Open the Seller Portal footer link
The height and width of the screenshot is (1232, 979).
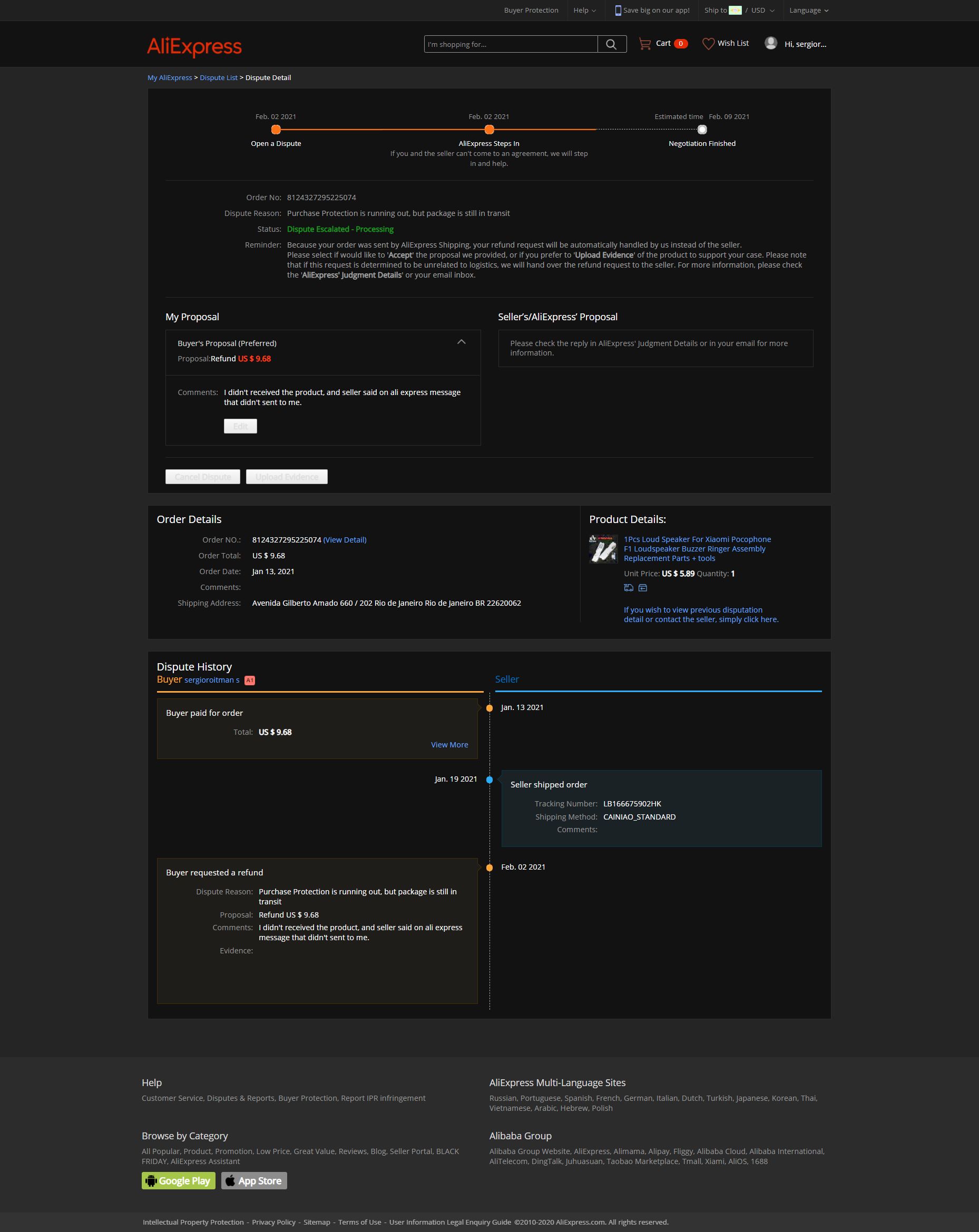point(411,1151)
